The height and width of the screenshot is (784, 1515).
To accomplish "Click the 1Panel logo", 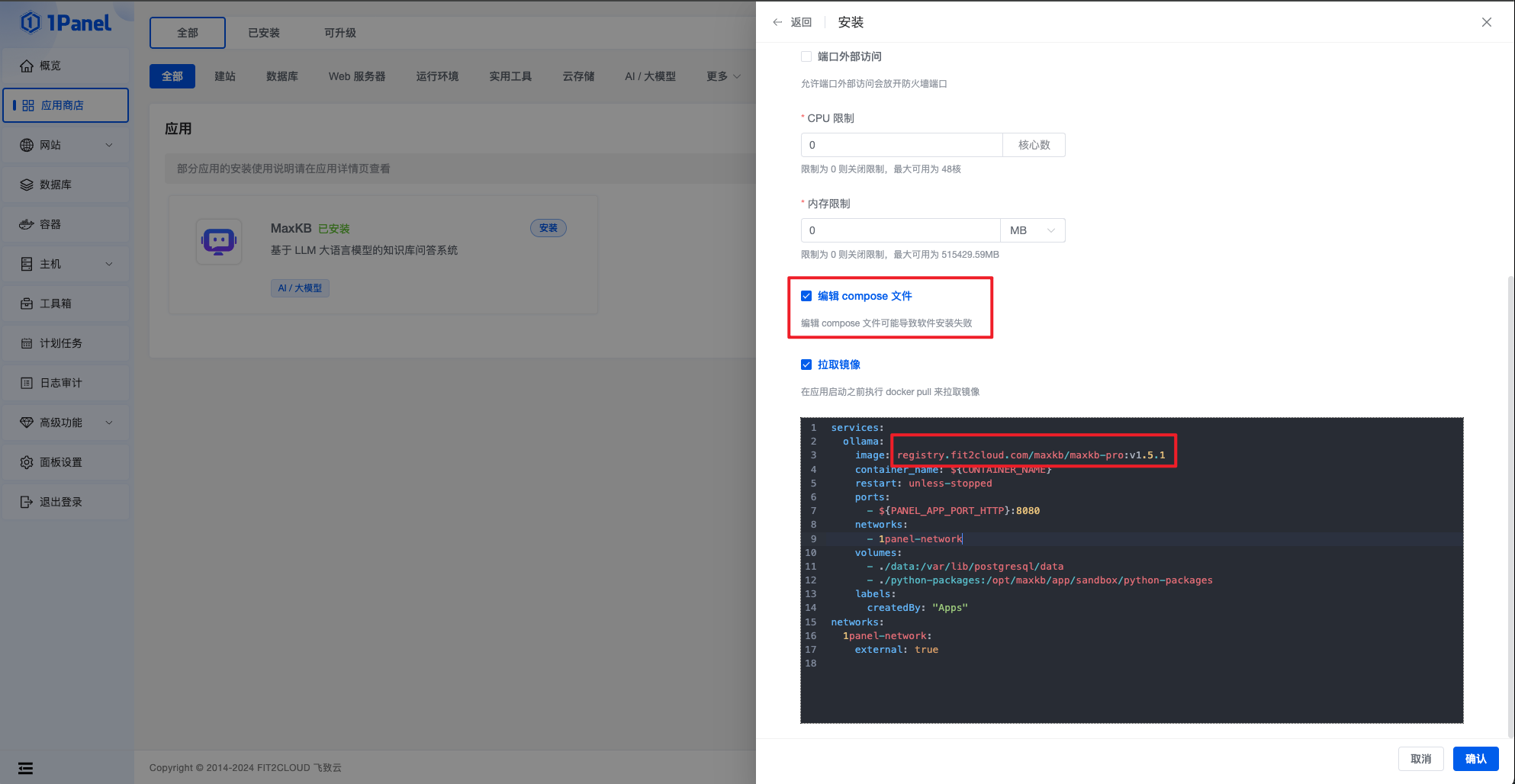I will pyautogui.click(x=66, y=23).
